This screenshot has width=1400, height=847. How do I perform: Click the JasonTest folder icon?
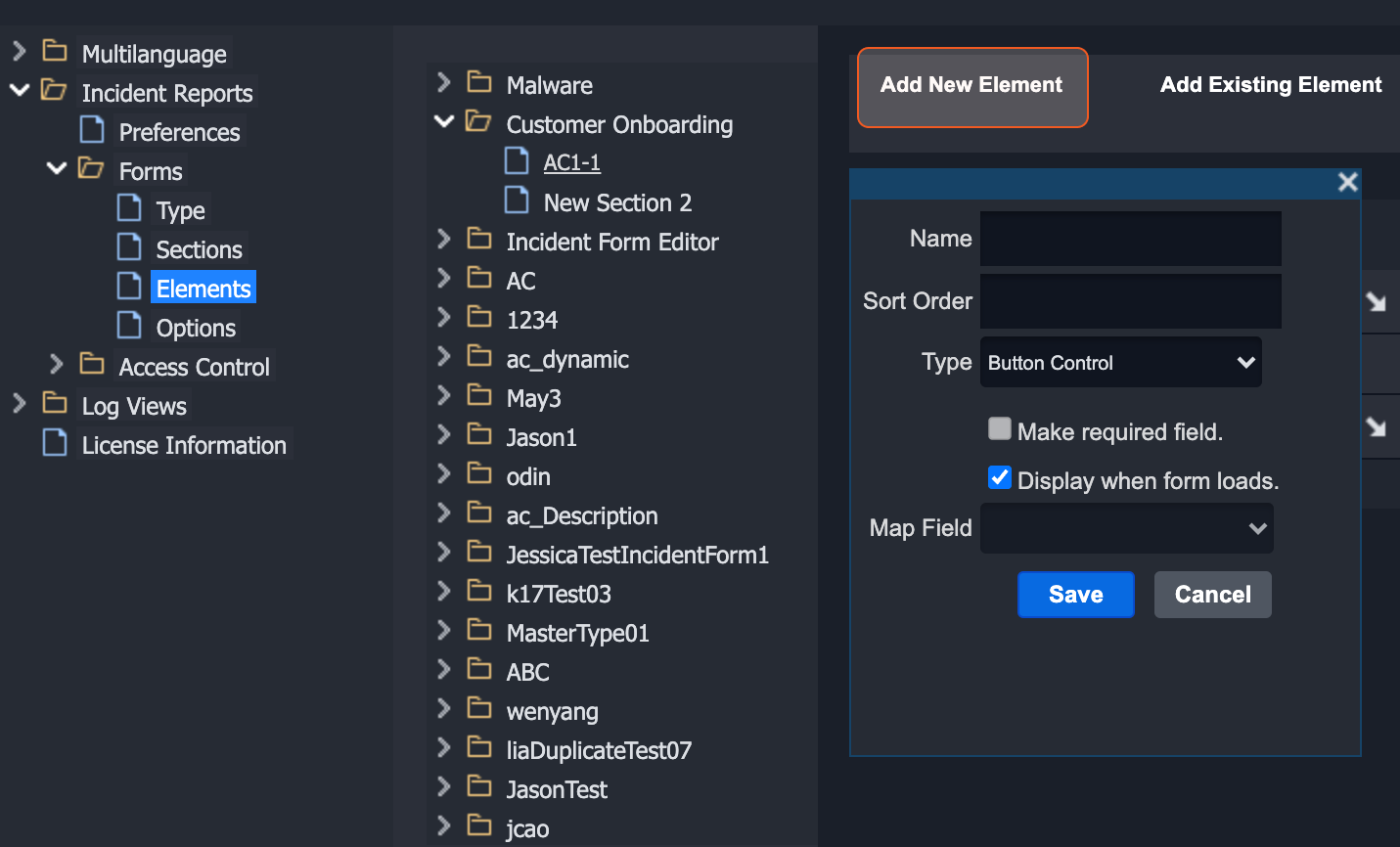click(479, 786)
